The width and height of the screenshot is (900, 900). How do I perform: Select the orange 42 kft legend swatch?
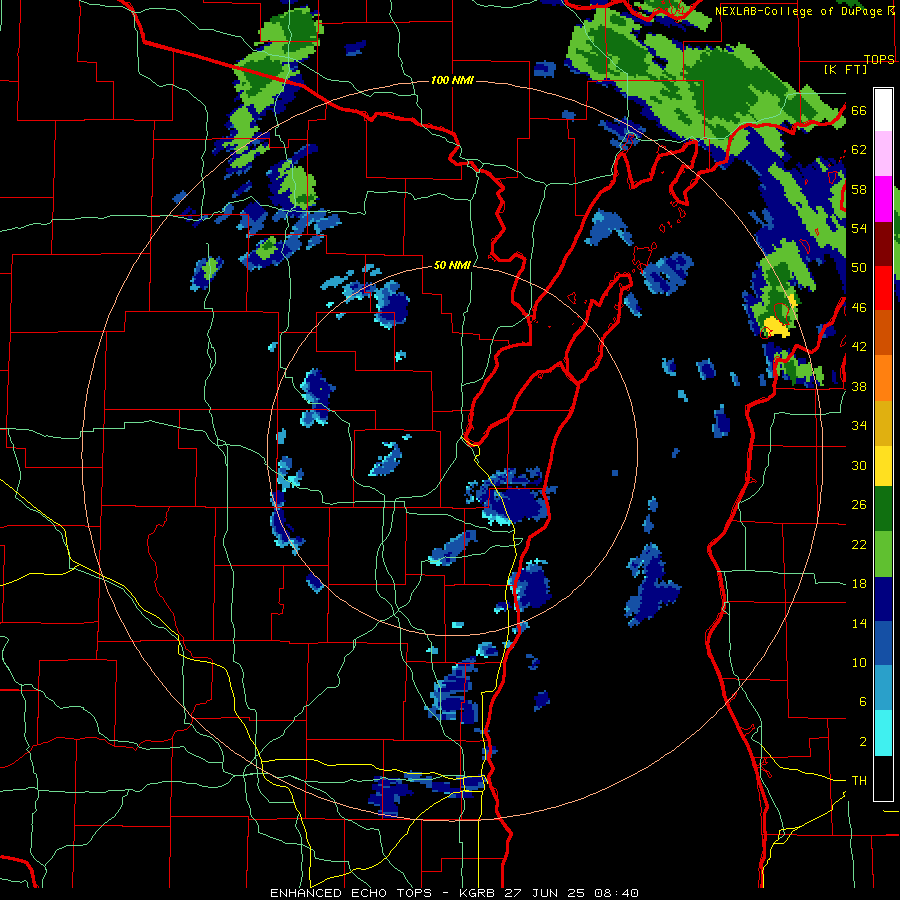pyautogui.click(x=883, y=378)
